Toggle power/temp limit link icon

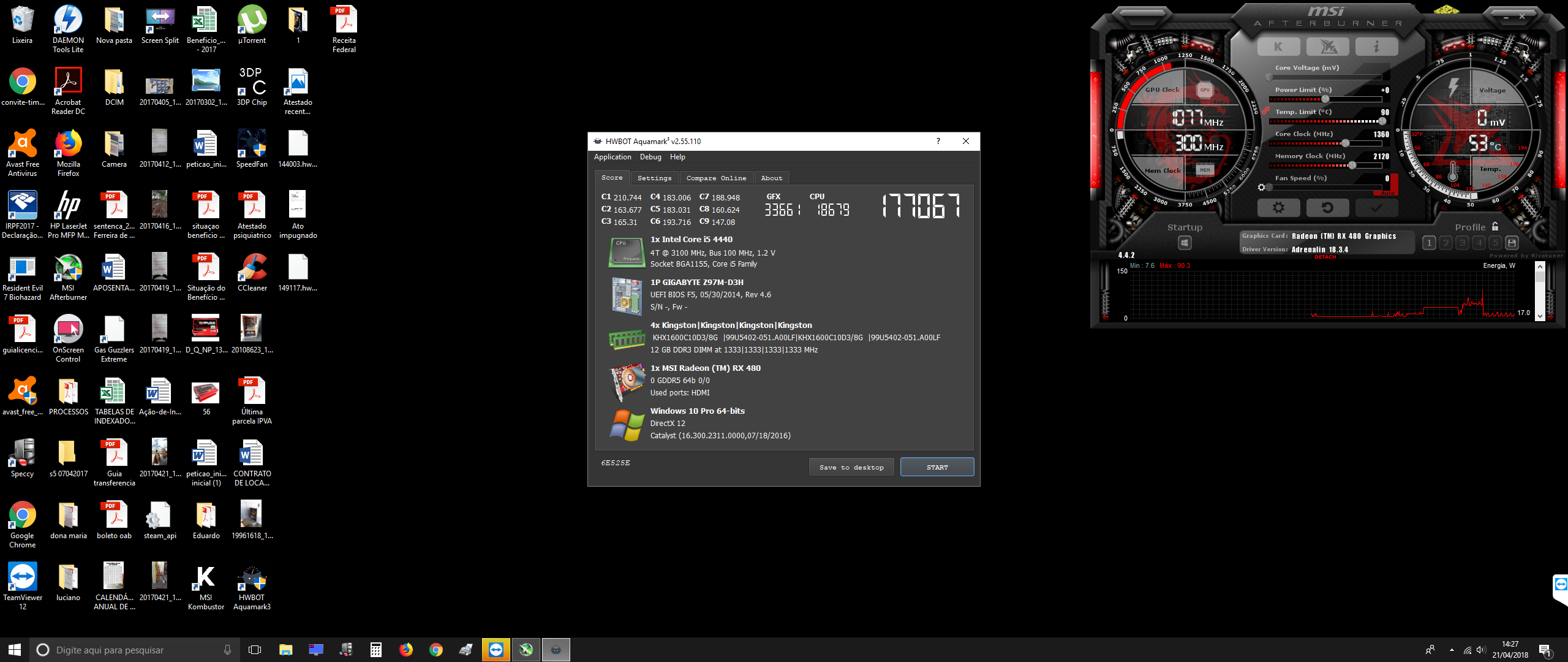[x=1265, y=111]
